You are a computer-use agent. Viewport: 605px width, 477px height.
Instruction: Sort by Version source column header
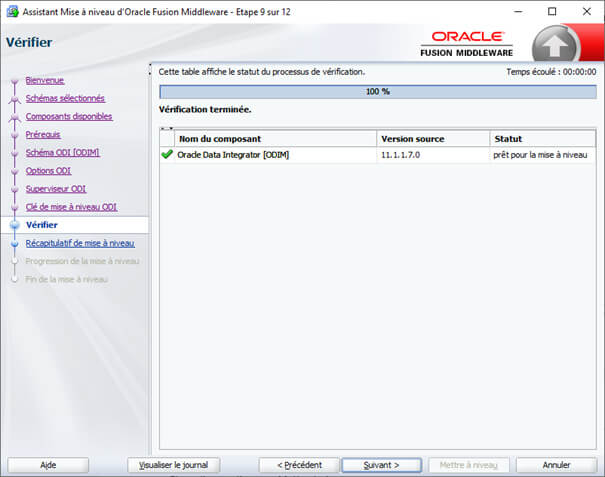tap(433, 139)
